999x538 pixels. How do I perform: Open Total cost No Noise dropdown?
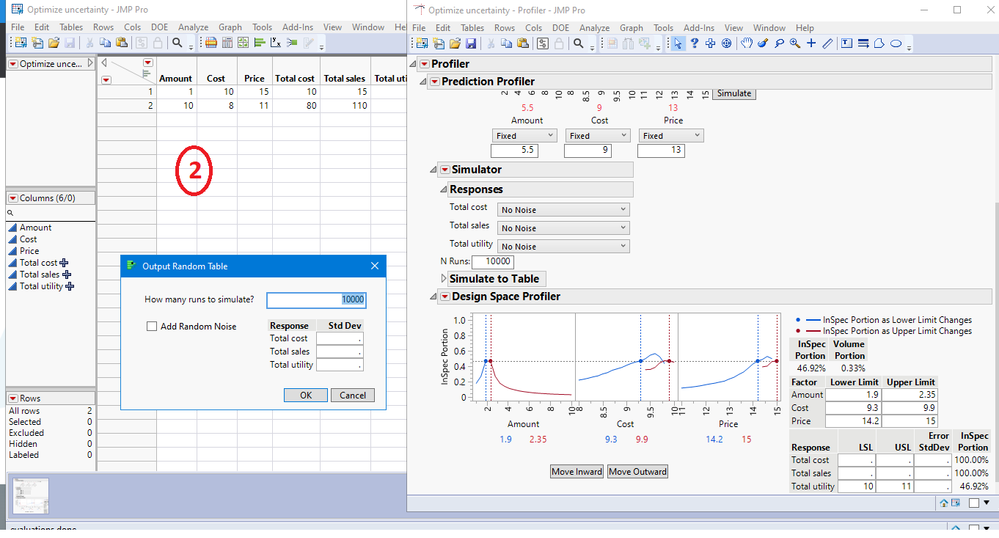[x=563, y=210]
